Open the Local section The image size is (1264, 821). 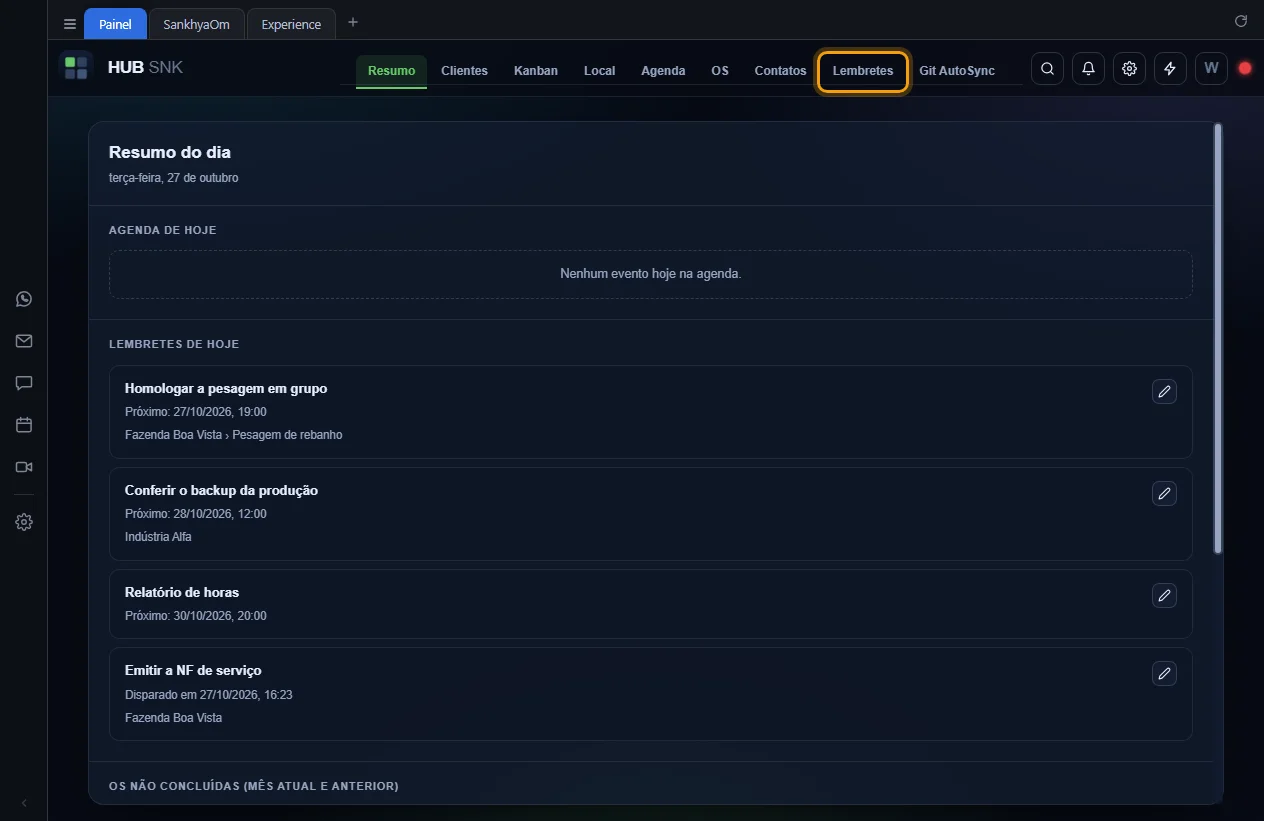(599, 71)
